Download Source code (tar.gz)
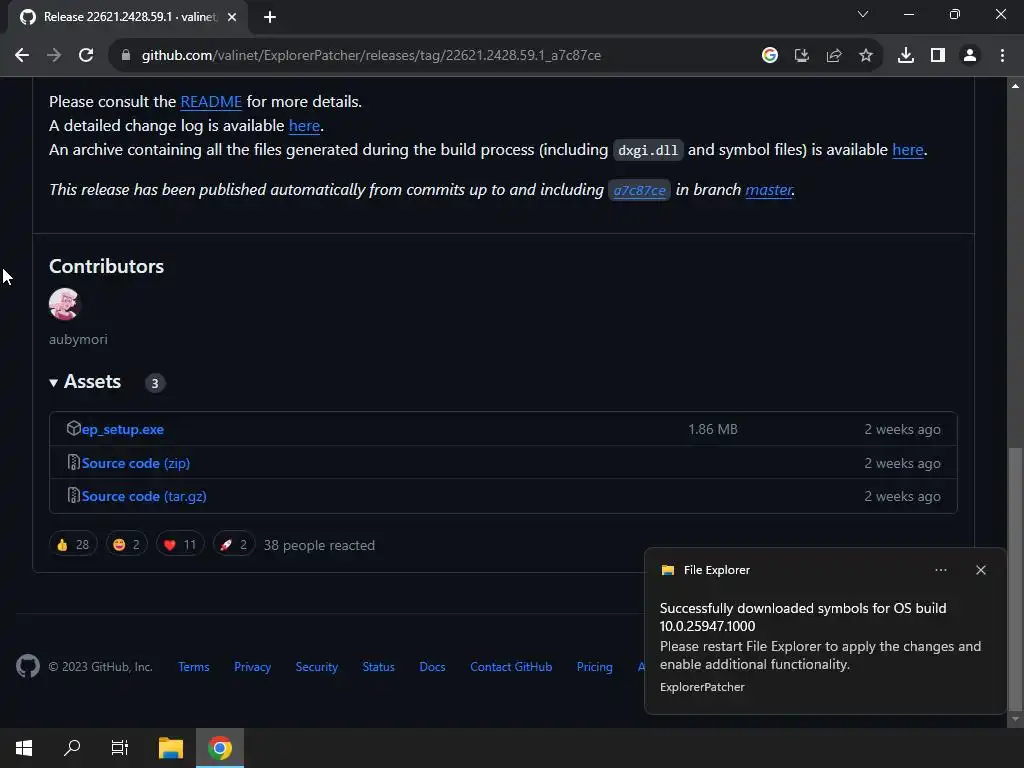1024x768 pixels. [x=144, y=497]
